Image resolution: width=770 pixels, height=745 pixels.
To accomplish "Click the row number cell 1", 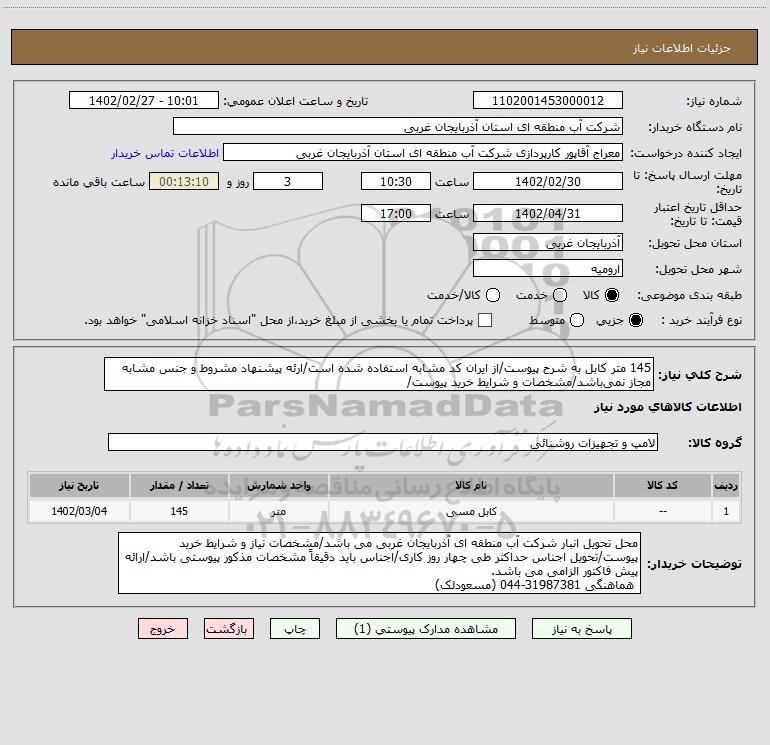I will 726,511.
